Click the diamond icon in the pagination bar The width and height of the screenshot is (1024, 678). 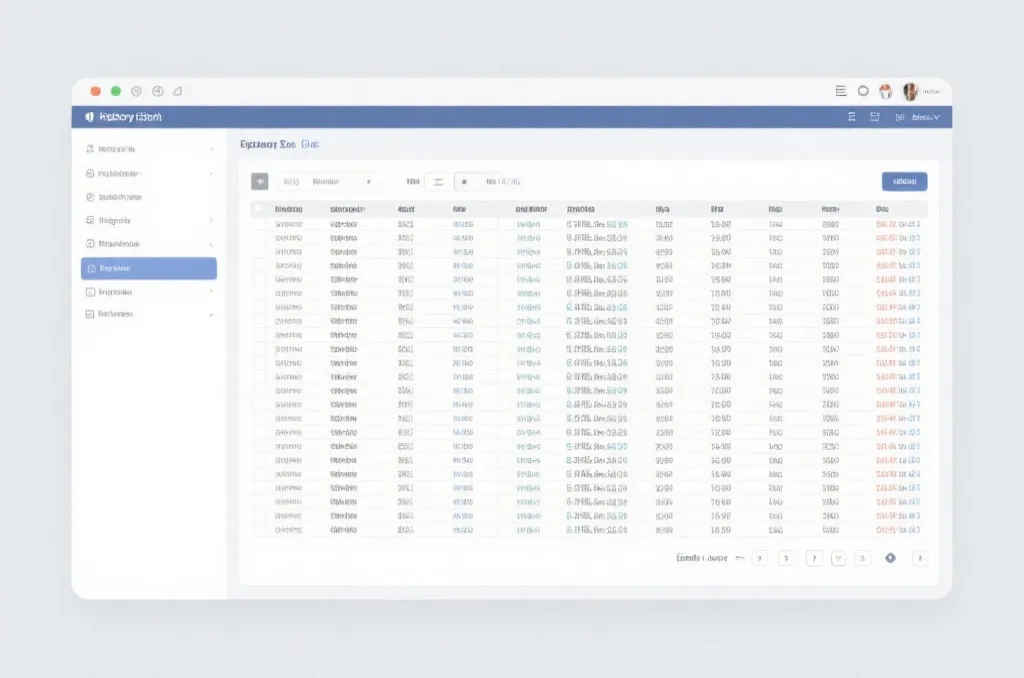(x=890, y=558)
